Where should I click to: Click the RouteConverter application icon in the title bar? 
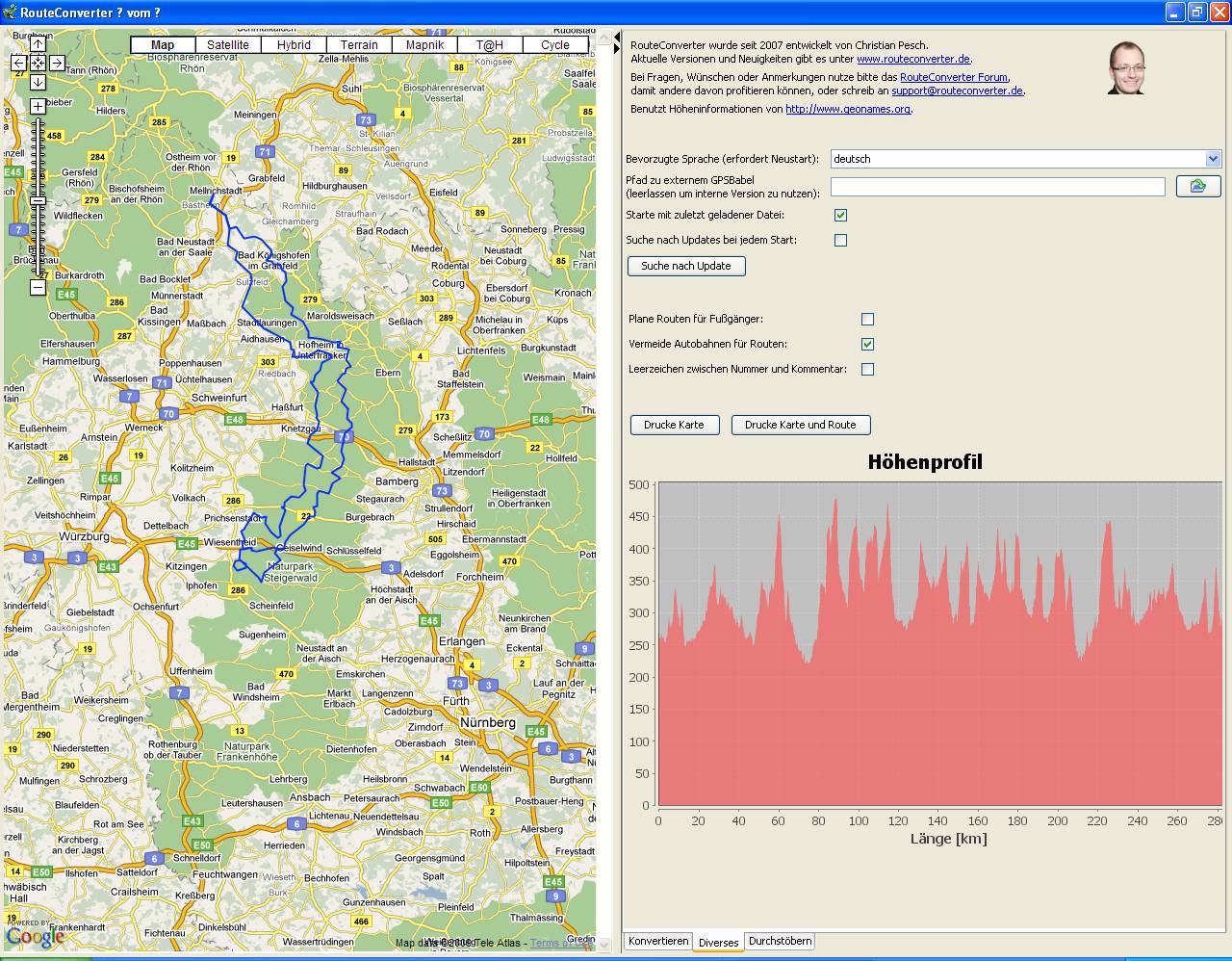pos(10,12)
